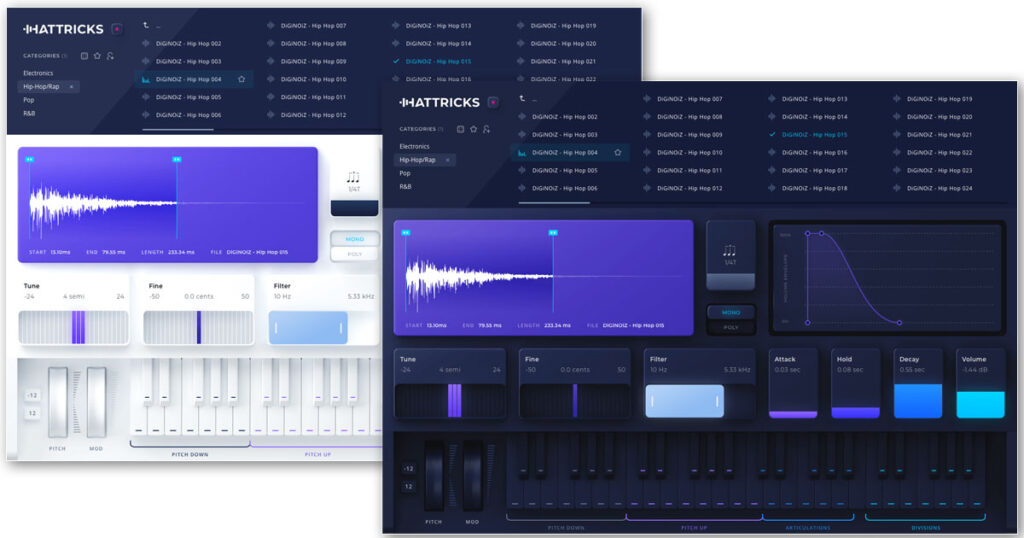Go up a folder level in the light-theme browser
The height and width of the screenshot is (538, 1024).
pos(146,25)
